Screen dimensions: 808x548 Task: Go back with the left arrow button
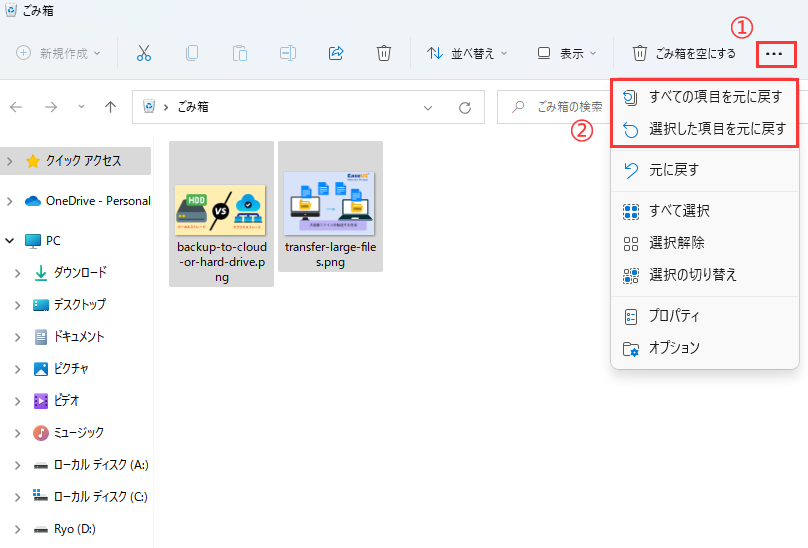pos(16,107)
